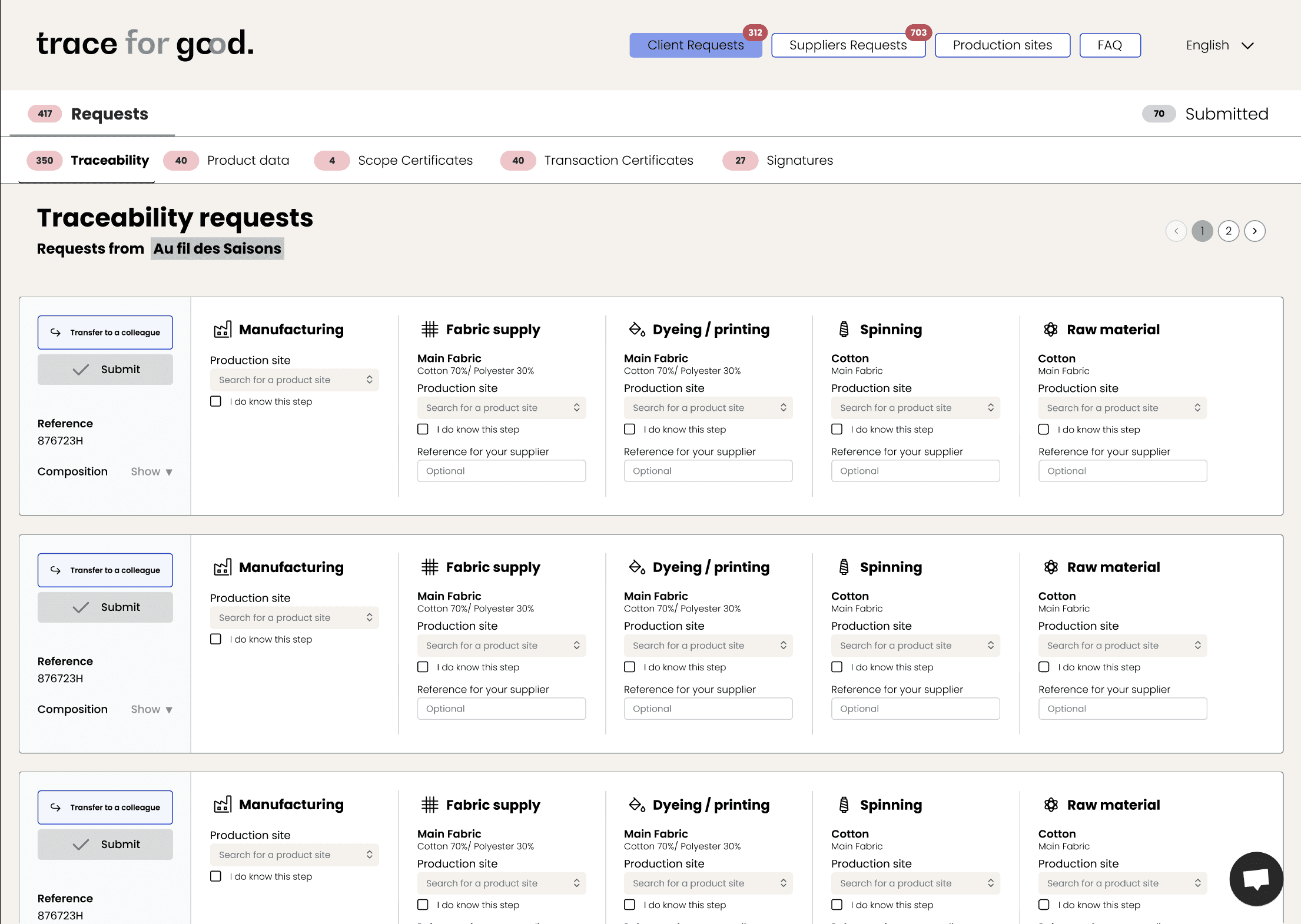
Task: Click 'Transfer to a colleague' in first request
Action: click(105, 333)
